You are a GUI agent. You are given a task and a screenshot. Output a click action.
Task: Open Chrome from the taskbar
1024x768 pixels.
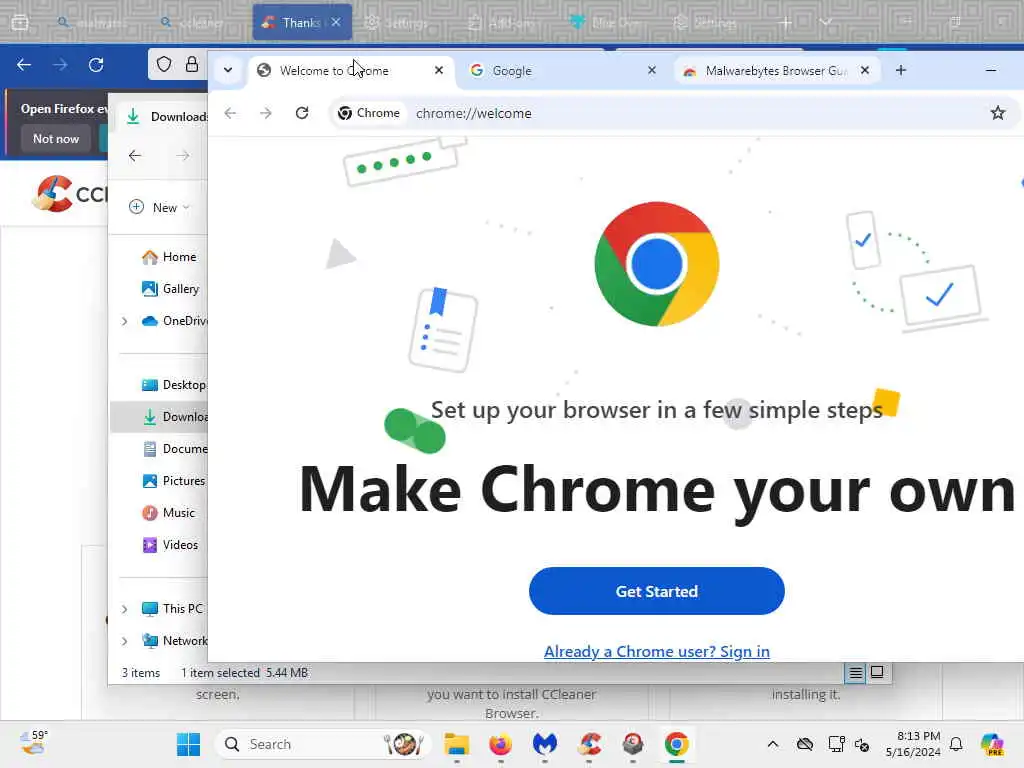point(677,744)
